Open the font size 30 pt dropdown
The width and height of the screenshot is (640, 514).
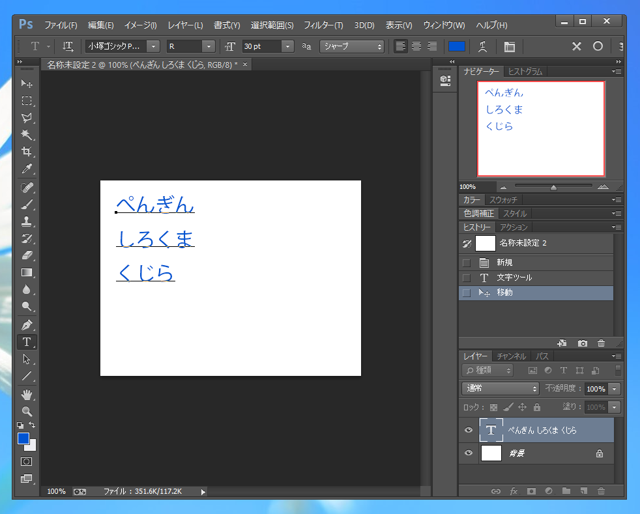(288, 46)
